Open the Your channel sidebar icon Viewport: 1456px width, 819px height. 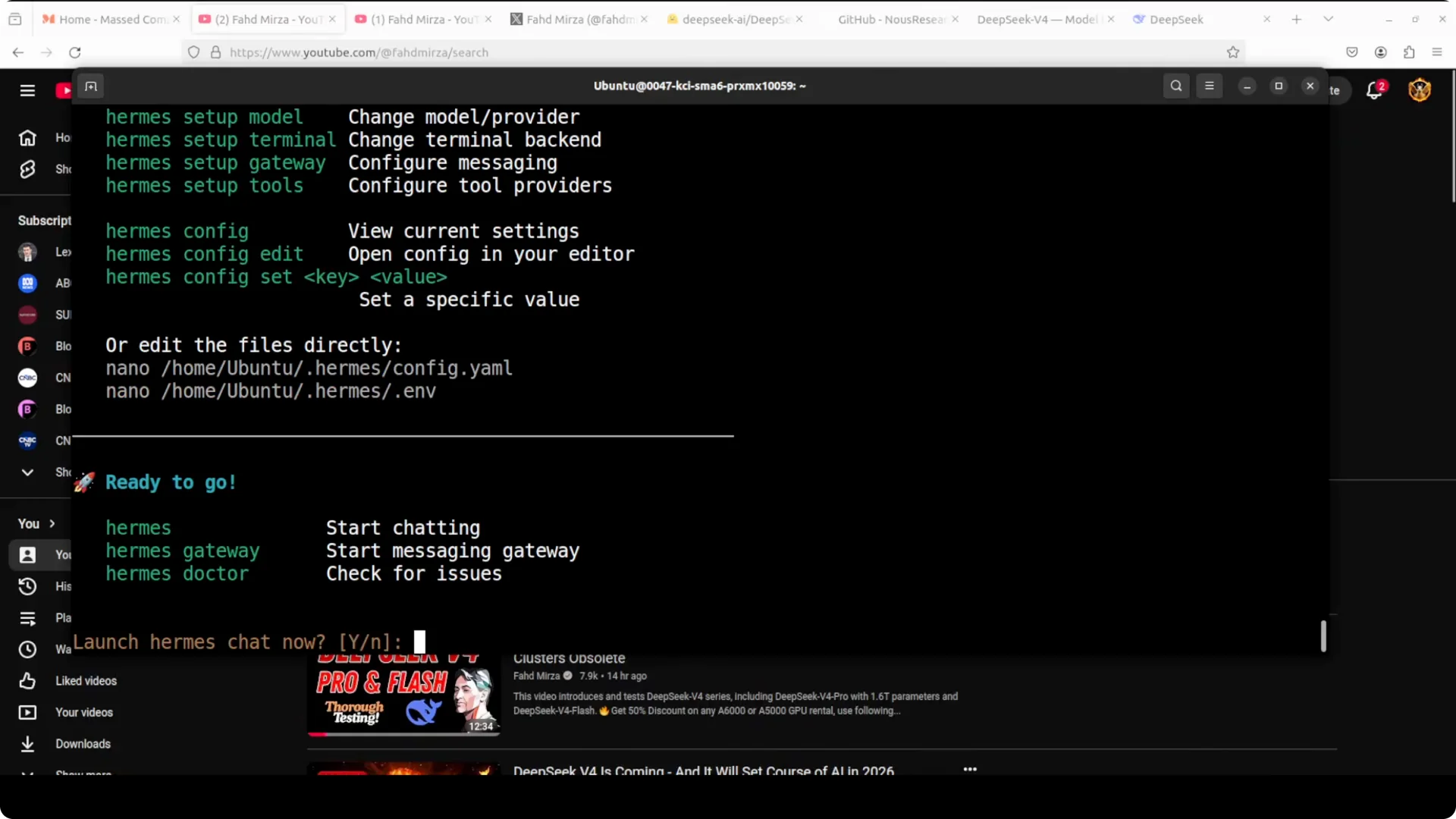pos(27,555)
